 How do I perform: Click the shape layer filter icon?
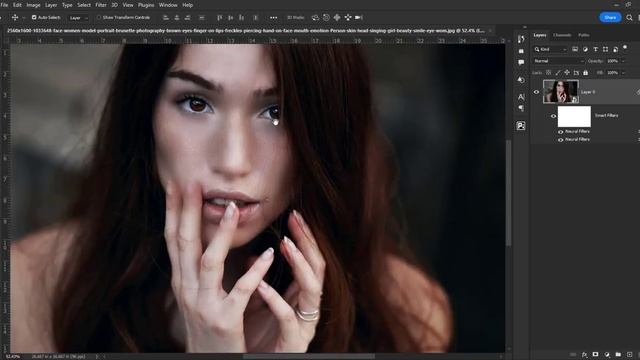click(x=605, y=49)
